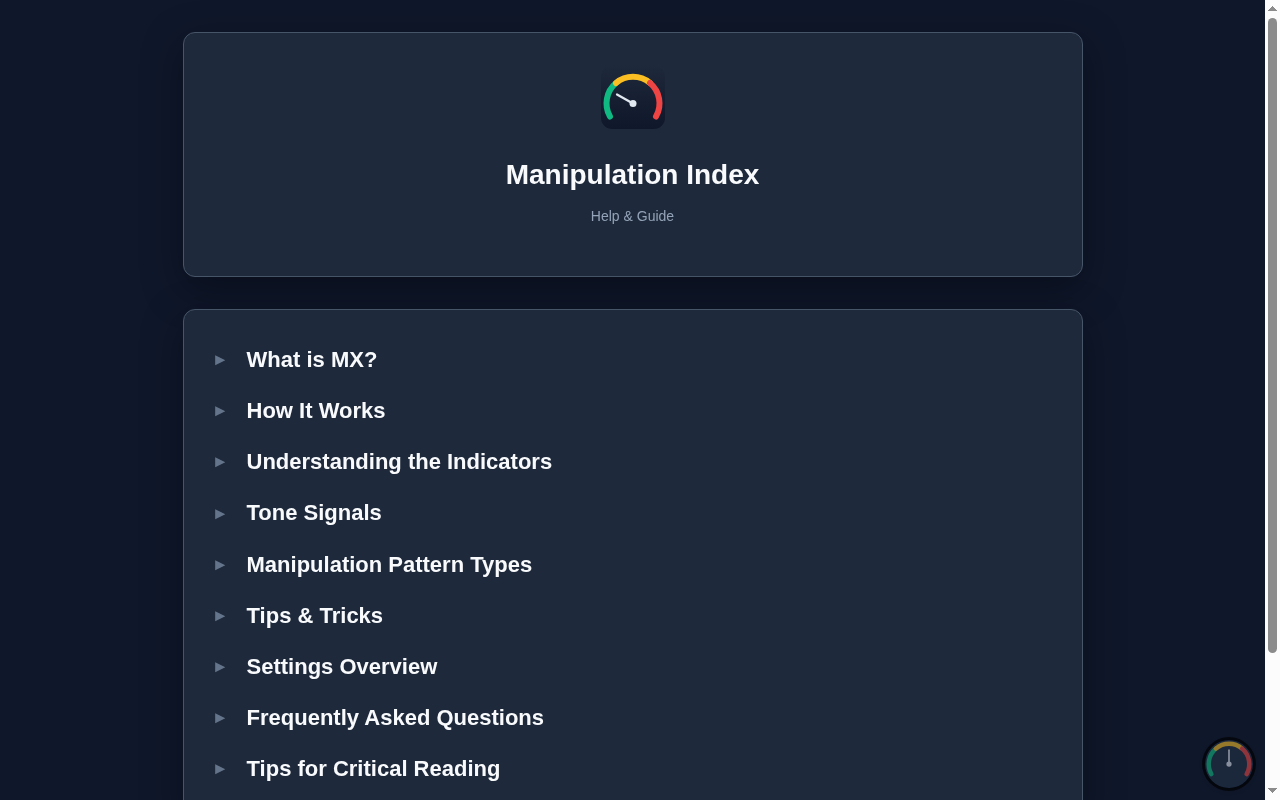Click the Help & Guide subtitle
1280x800 pixels.
point(632,216)
